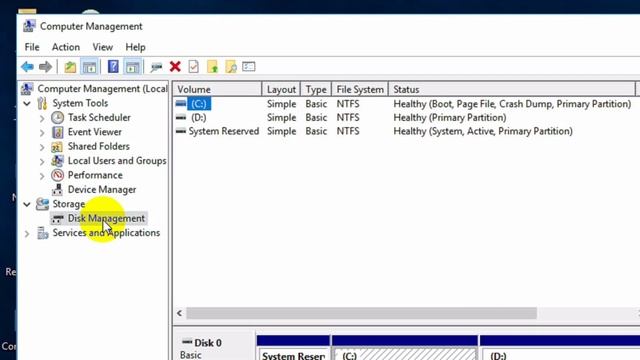The width and height of the screenshot is (640, 360).
Task: Click the horizontal scrollbar left arrow
Action: [x=180, y=313]
